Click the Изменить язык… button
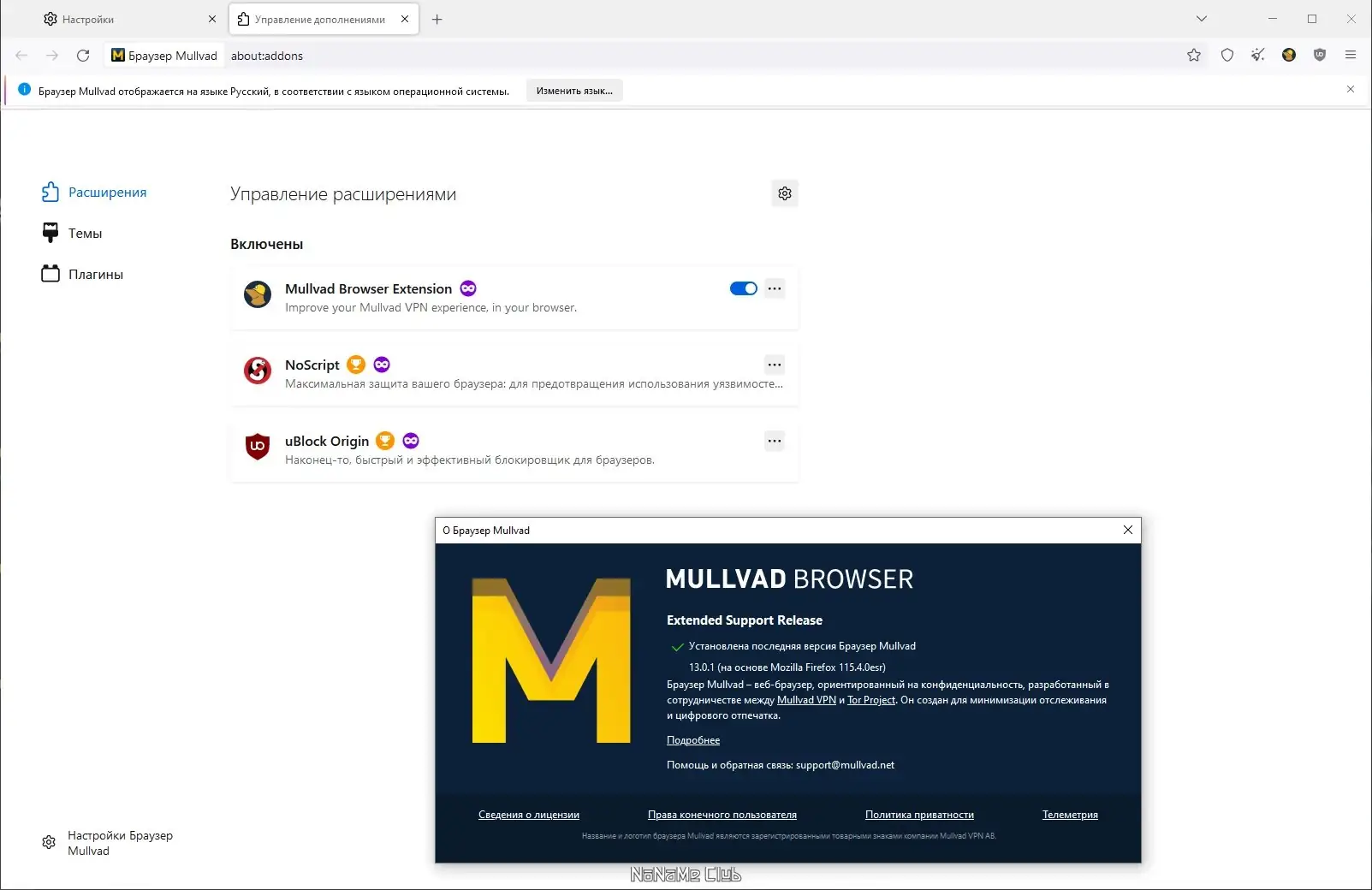This screenshot has width=1372, height=890. point(574,91)
